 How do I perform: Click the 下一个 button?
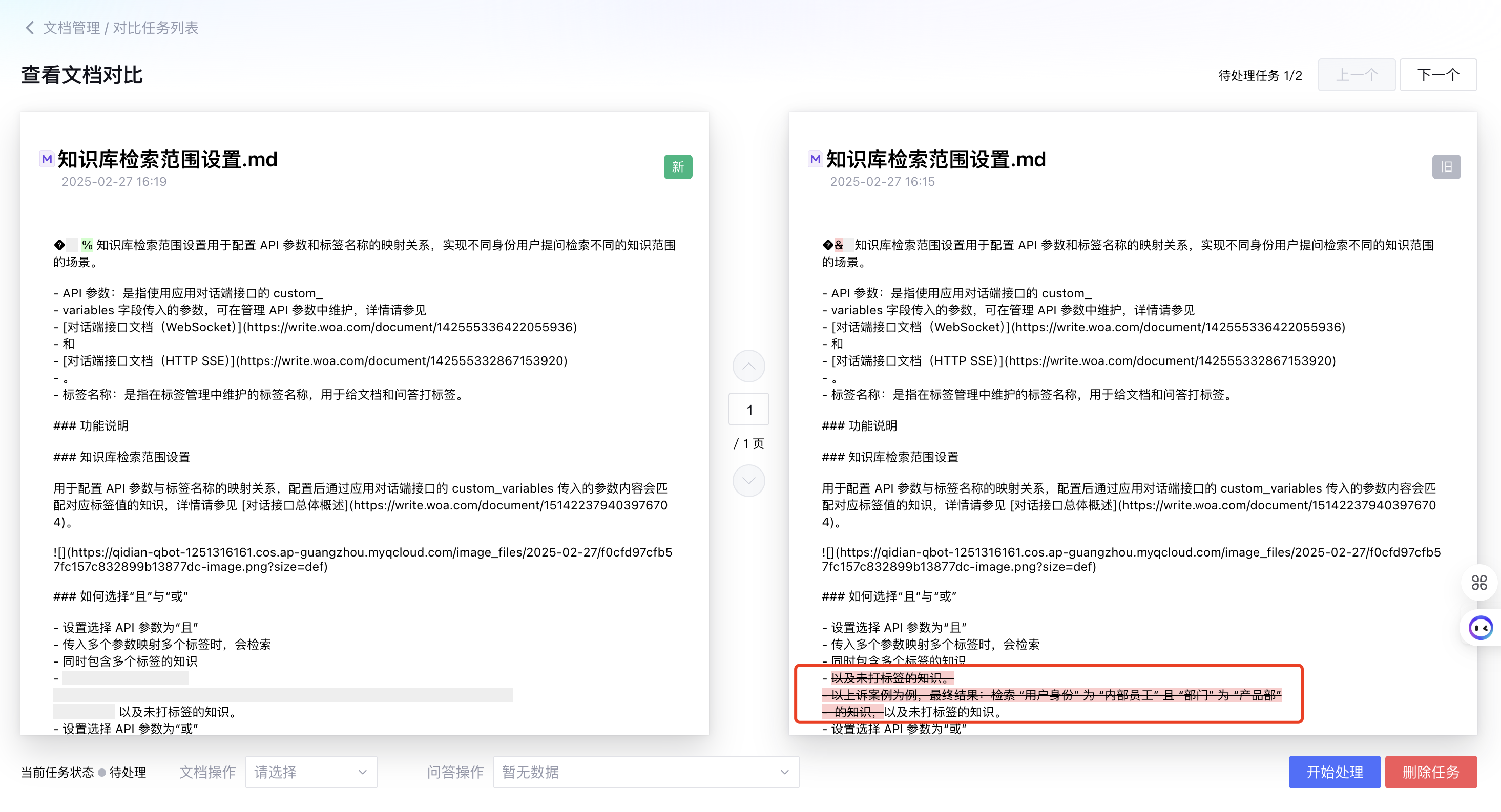(1437, 75)
